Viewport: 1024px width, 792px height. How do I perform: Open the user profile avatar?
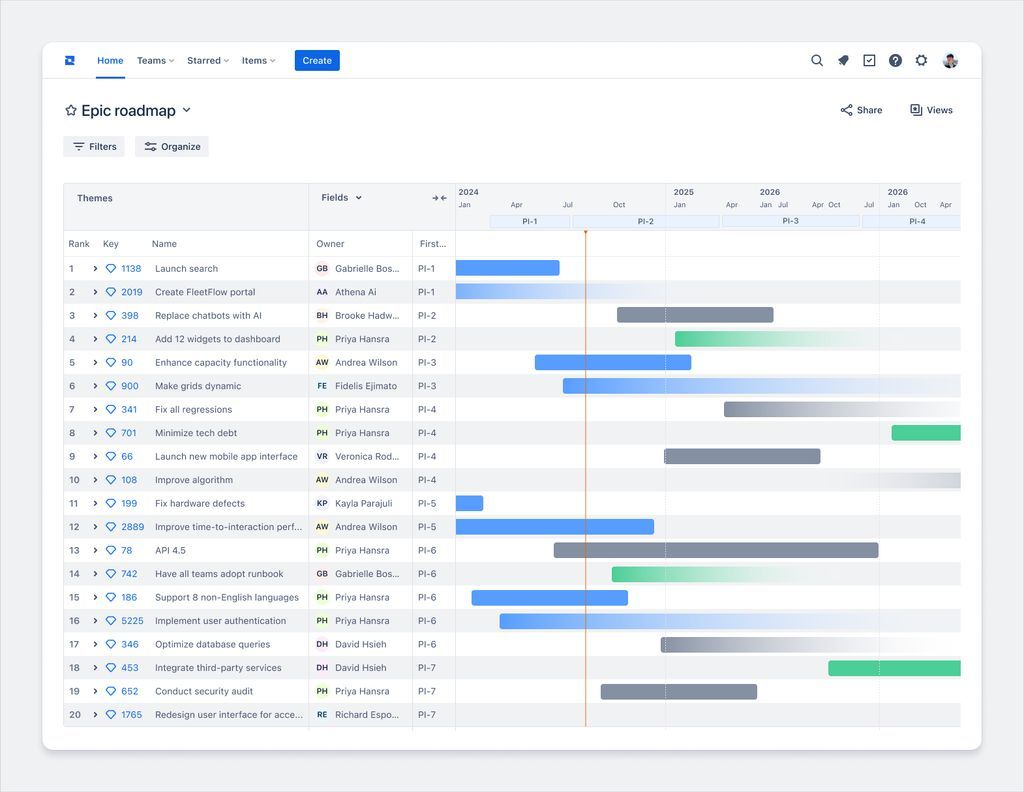coord(950,61)
